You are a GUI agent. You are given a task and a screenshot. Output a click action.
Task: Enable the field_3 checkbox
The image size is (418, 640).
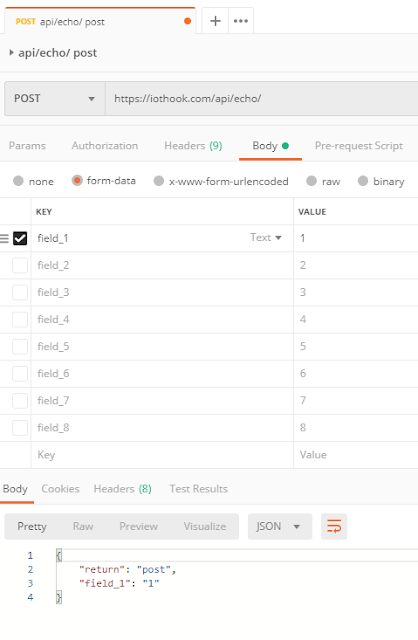[20, 292]
